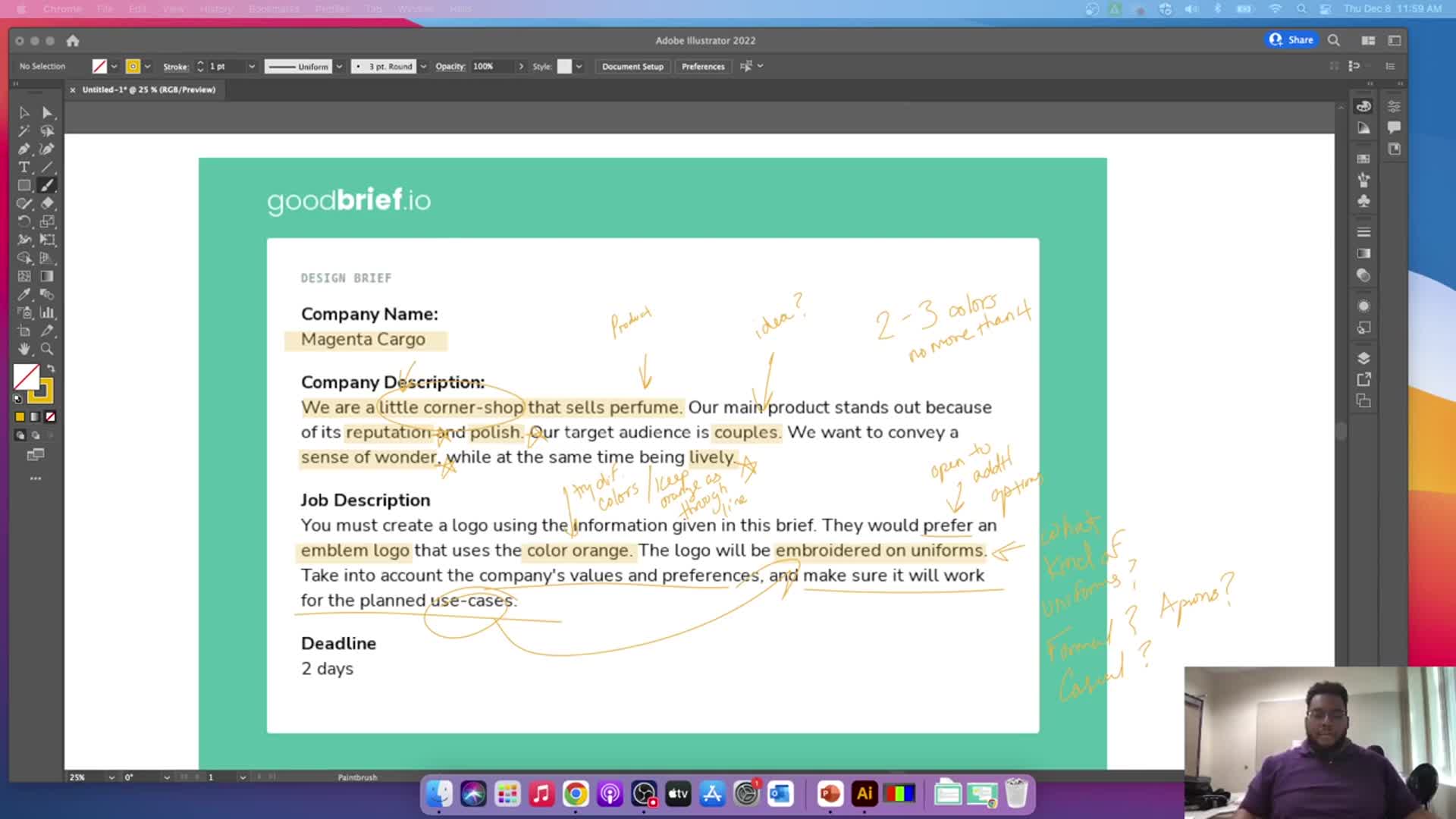The height and width of the screenshot is (819, 1456).
Task: Click the yellow stroke color swatch
Action: pyautogui.click(x=133, y=67)
